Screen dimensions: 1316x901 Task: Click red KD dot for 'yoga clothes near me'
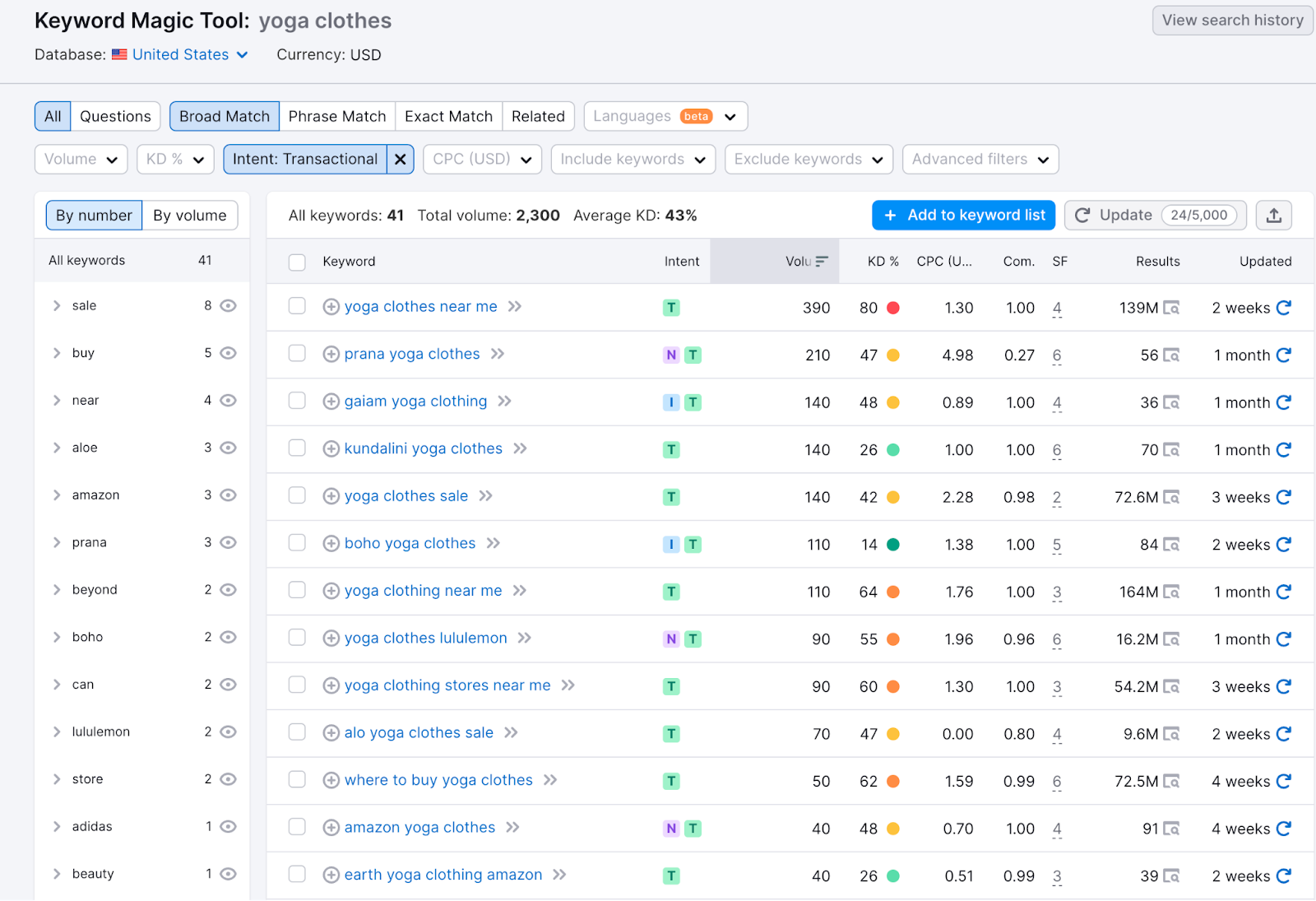coord(893,308)
